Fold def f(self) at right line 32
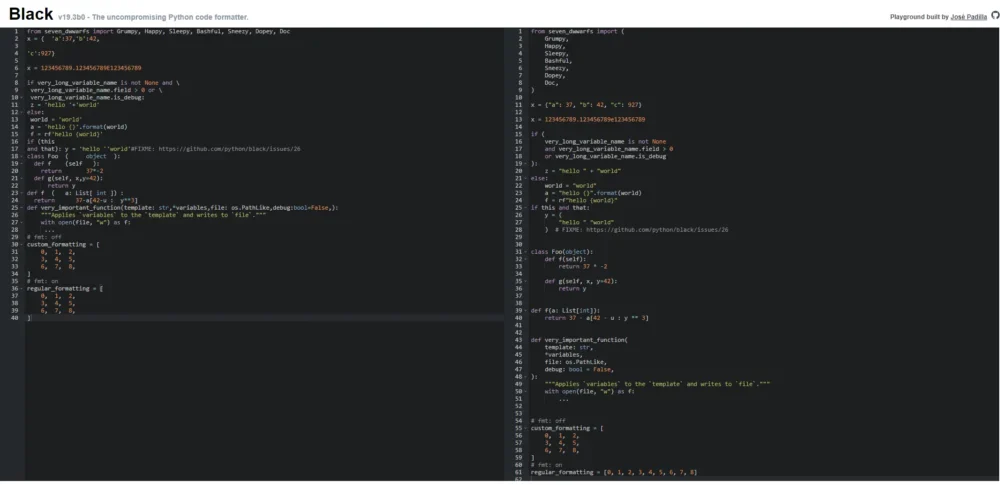Image resolution: width=1000 pixels, height=485 pixels. tap(526, 259)
